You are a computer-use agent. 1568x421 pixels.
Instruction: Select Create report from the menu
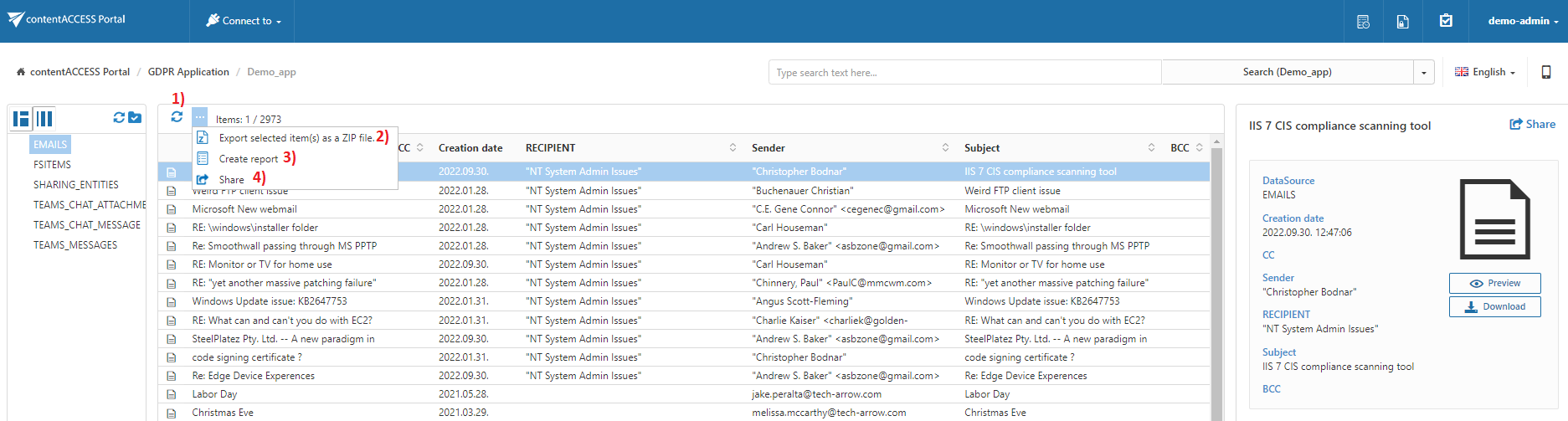[x=248, y=159]
